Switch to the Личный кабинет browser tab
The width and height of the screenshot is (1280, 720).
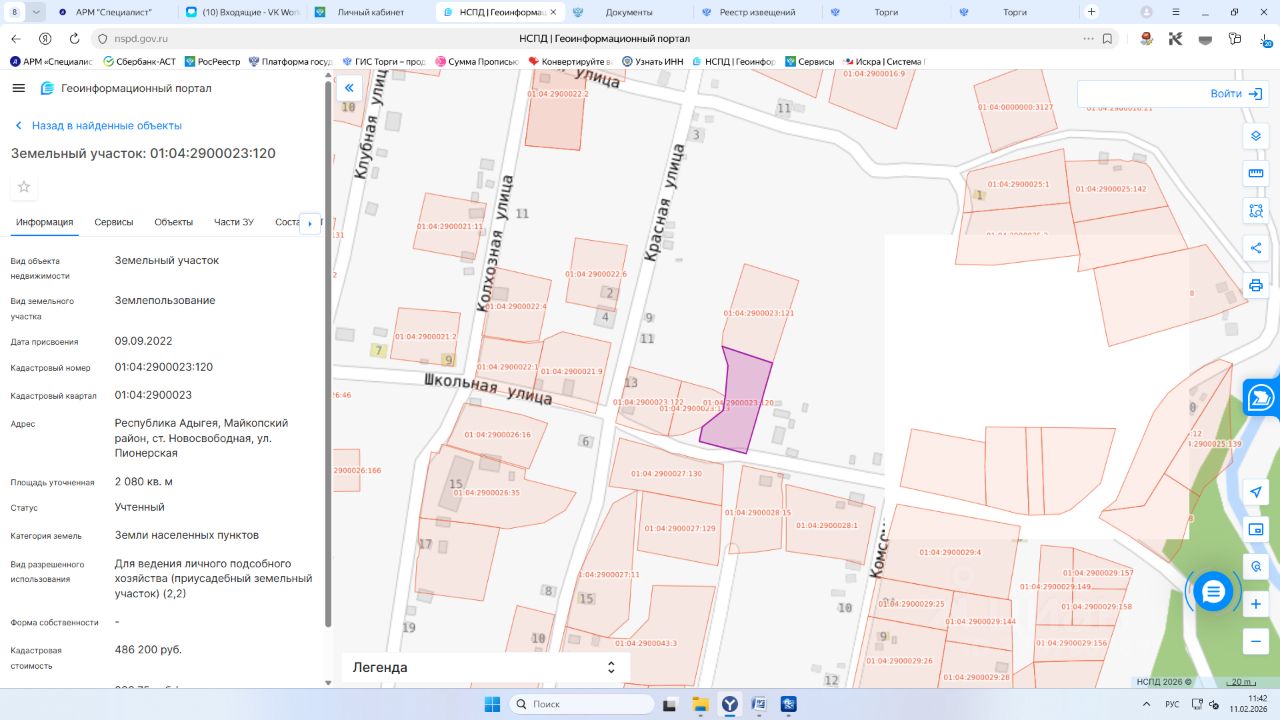coord(371,12)
